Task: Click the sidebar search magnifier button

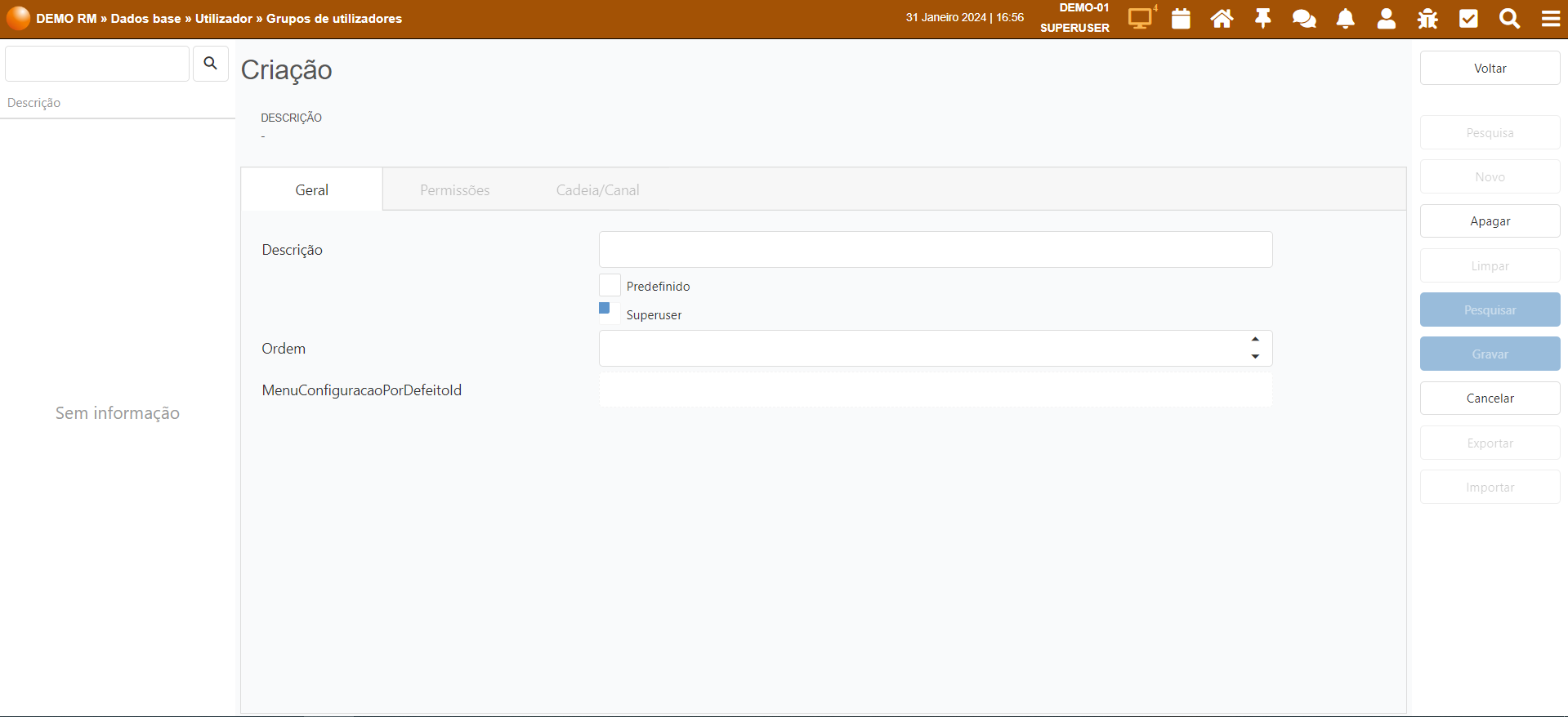Action: 210,63
